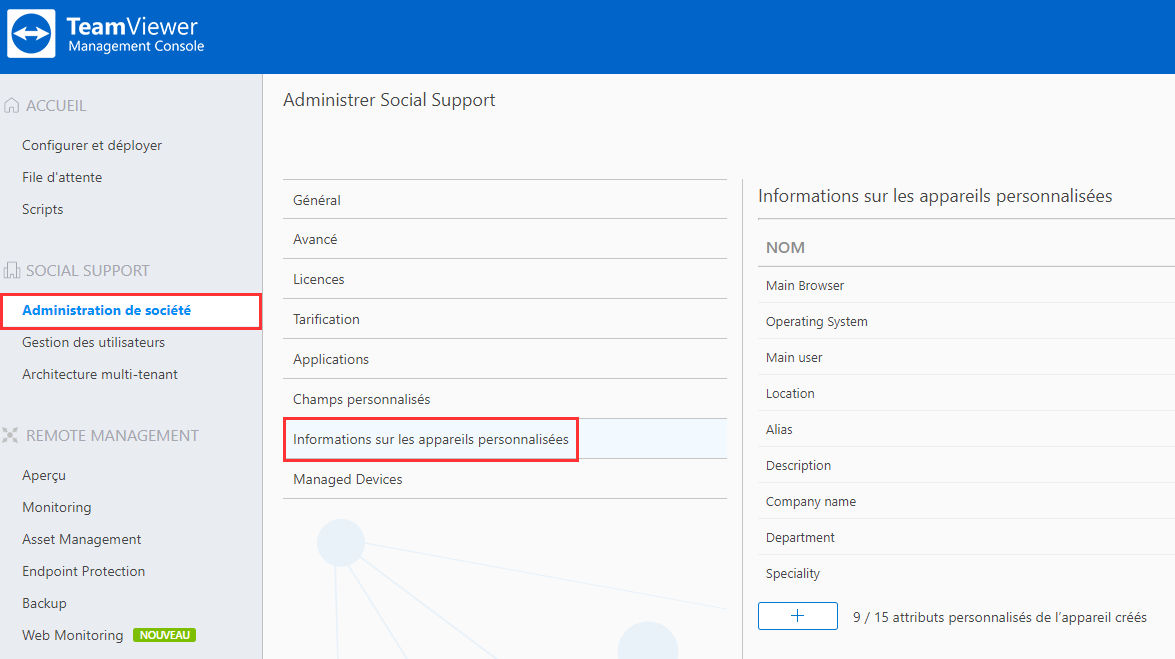1175x659 pixels.
Task: Switch to Champs personnalisés tab
Action: click(x=504, y=399)
